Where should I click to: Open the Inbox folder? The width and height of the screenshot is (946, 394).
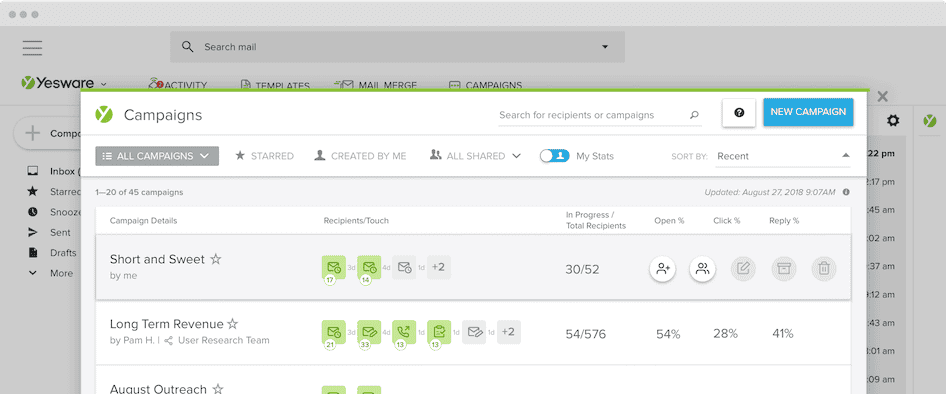click(54, 171)
